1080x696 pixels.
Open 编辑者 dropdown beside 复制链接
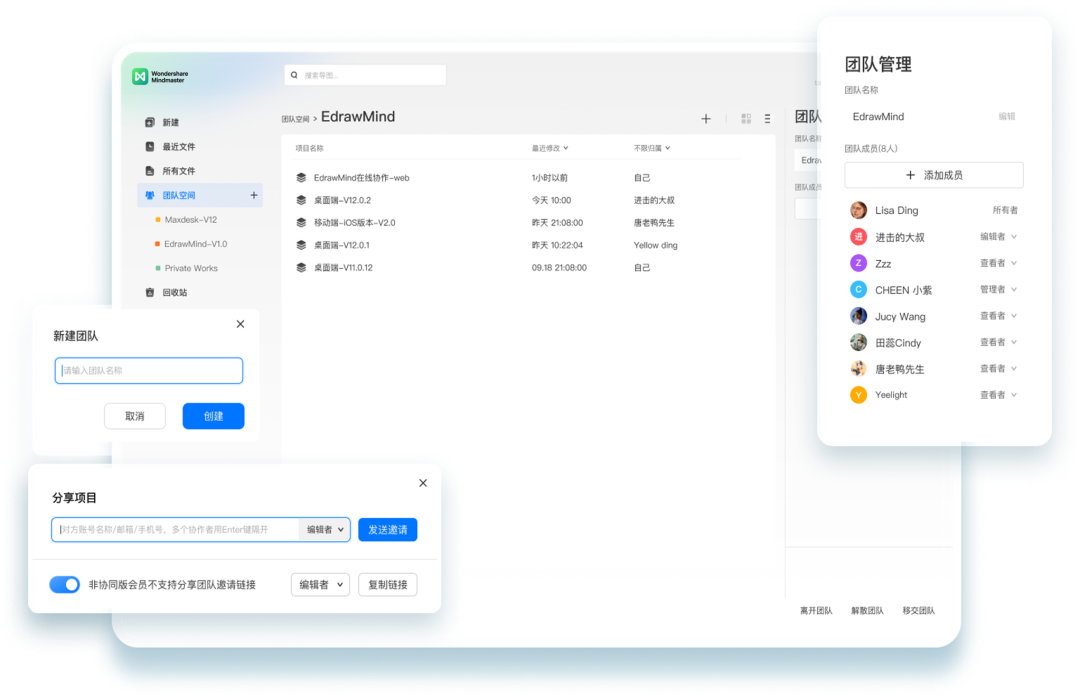tap(320, 585)
